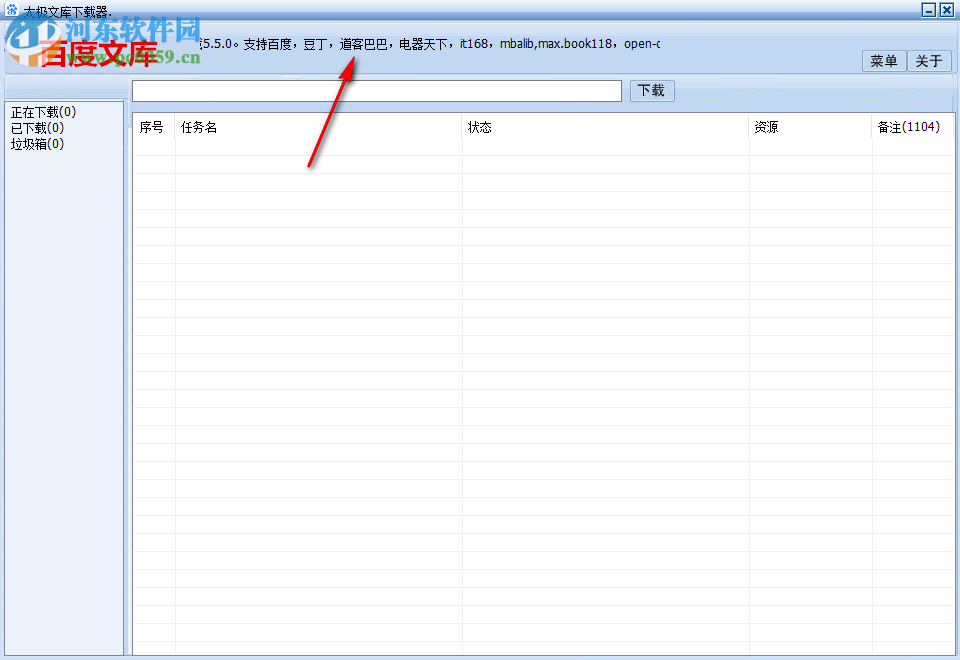Viewport: 960px width, 660px height.
Task: Click the 下载 button
Action: [x=652, y=91]
